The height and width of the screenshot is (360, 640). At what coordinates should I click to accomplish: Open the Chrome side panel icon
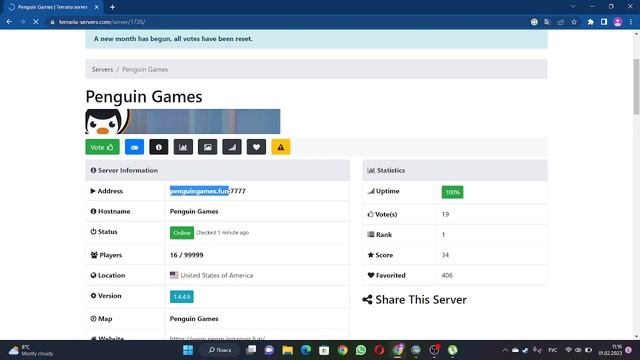tap(604, 22)
